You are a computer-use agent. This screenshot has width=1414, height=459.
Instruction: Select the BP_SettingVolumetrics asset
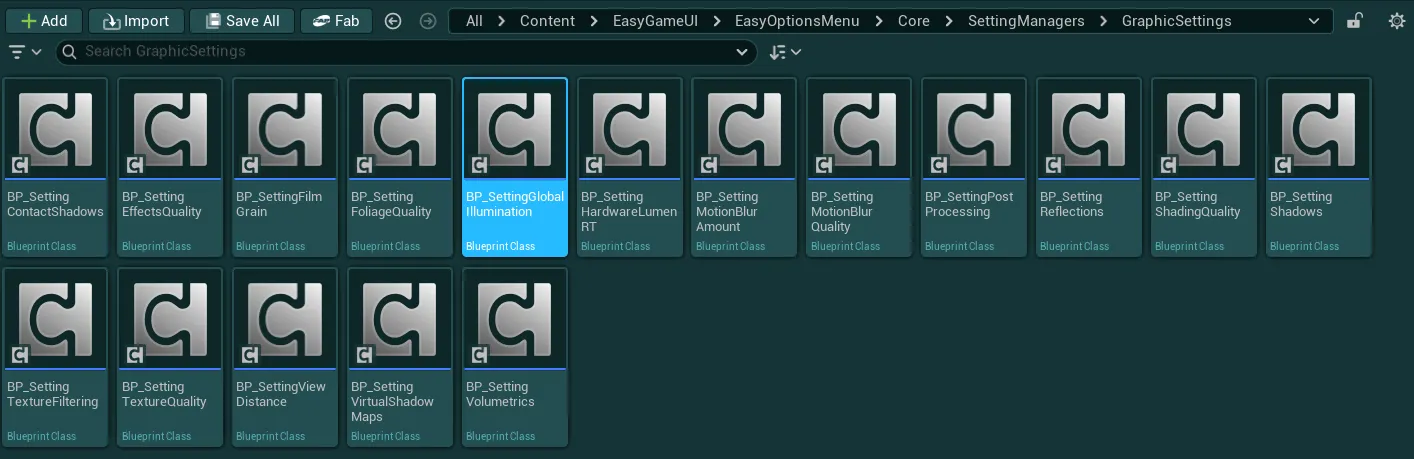515,357
